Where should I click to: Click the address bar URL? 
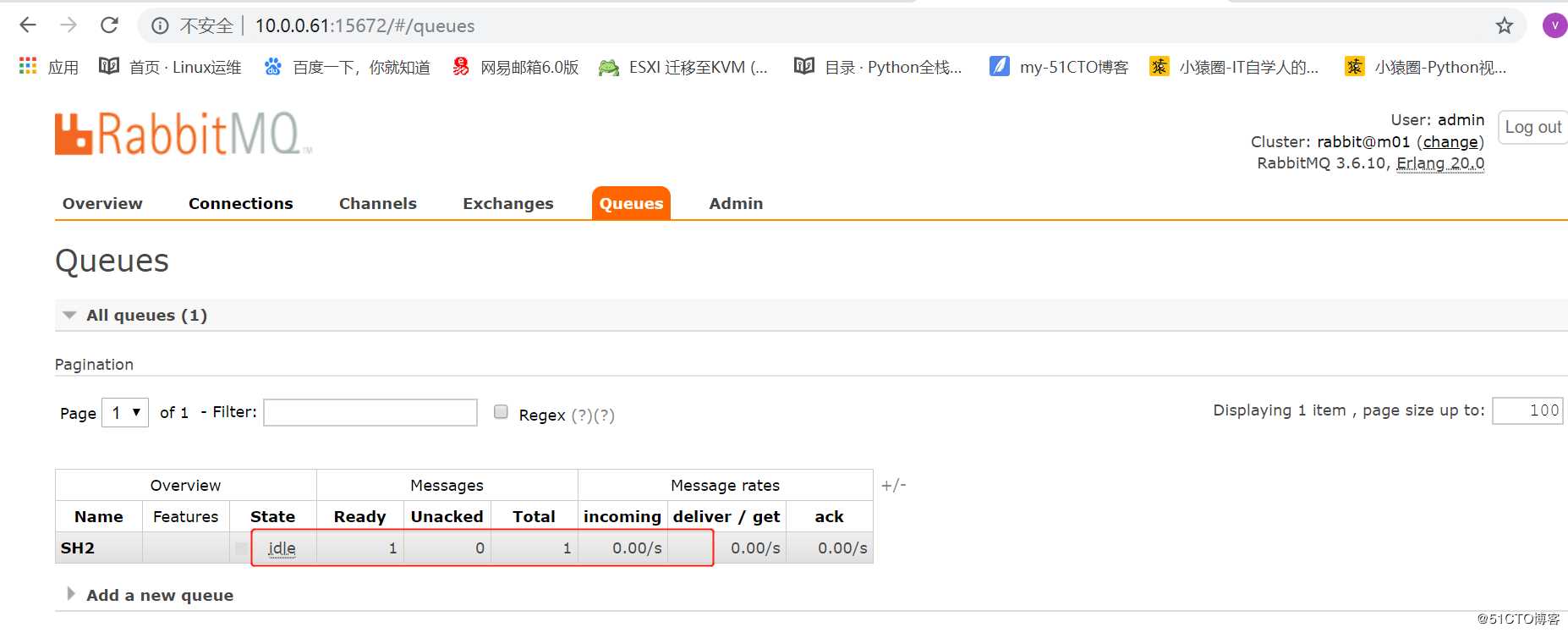(x=365, y=26)
